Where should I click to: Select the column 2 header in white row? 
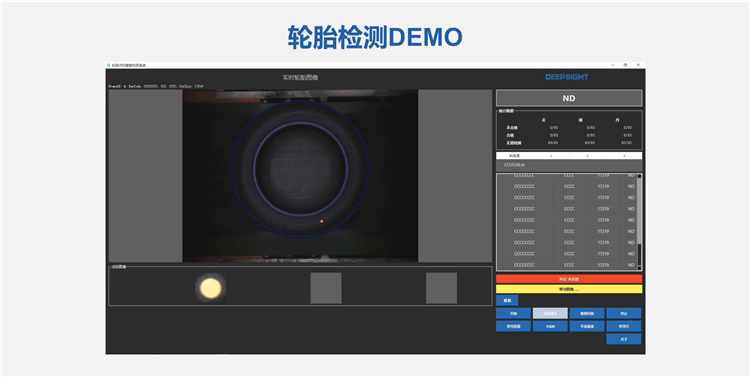pos(587,155)
